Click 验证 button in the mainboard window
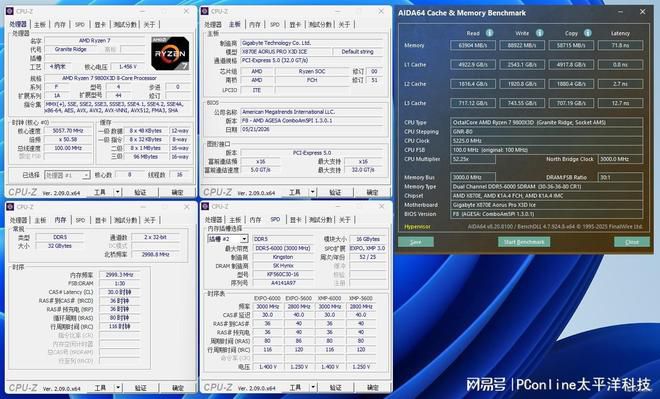 [x=335, y=192]
